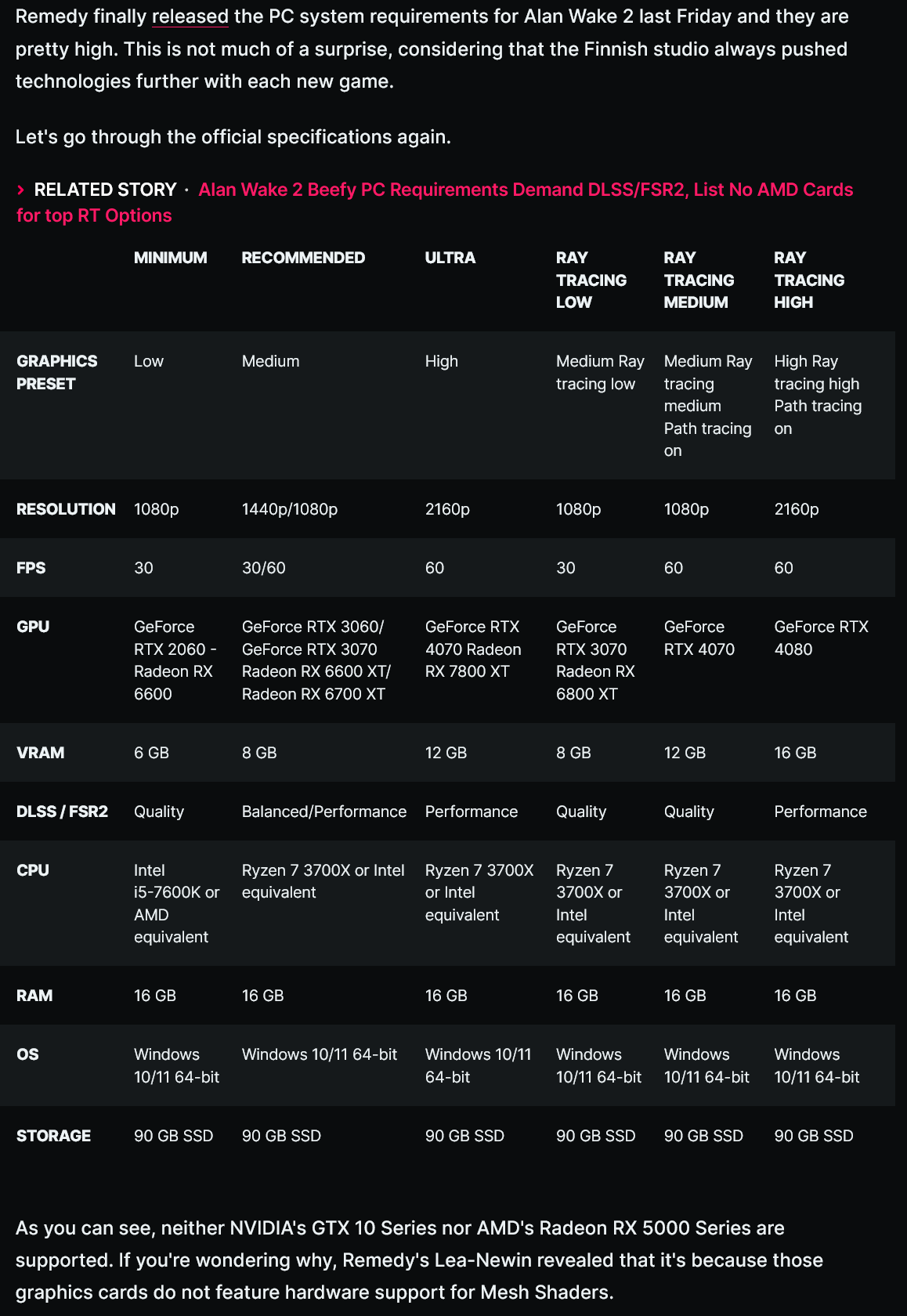The height and width of the screenshot is (1316, 907).
Task: Click the STORAGE row label
Action: [53, 1136]
